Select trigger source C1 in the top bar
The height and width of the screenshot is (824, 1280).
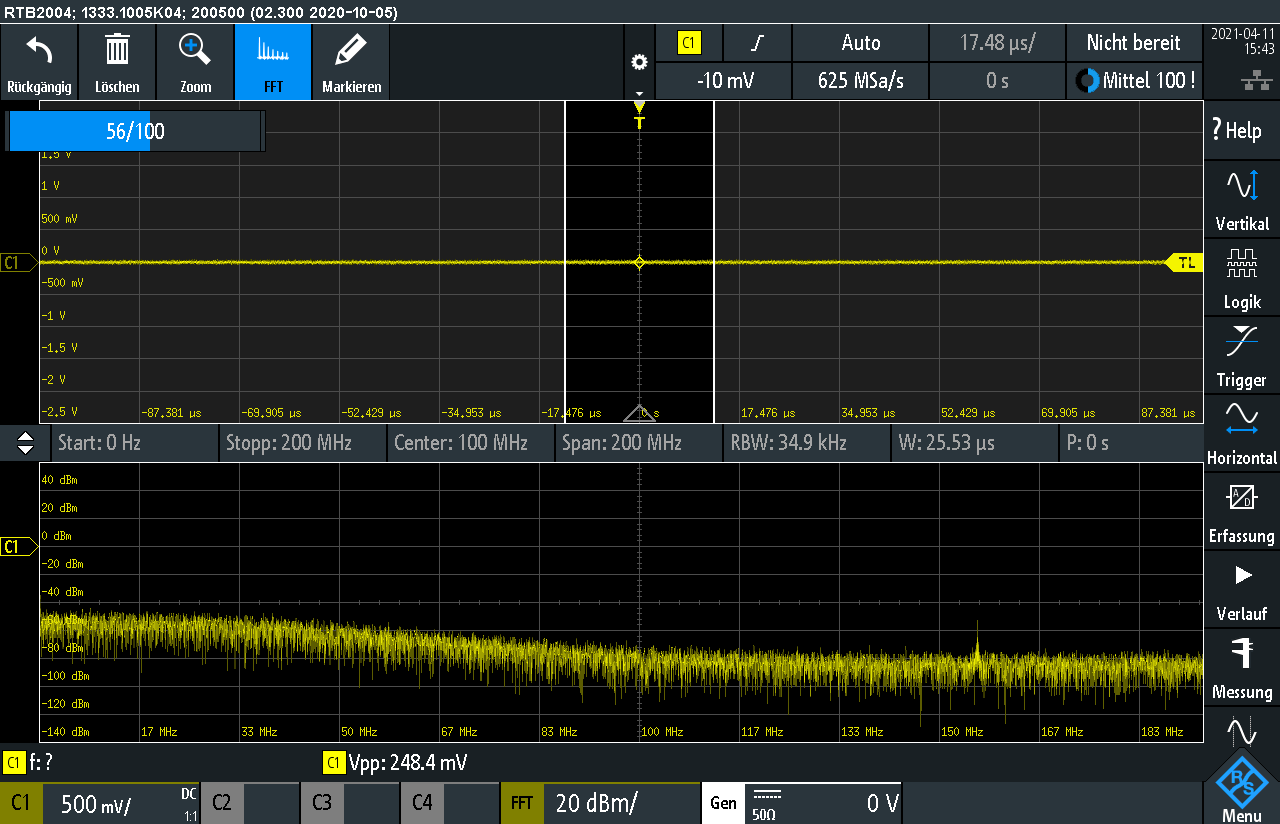(x=689, y=43)
